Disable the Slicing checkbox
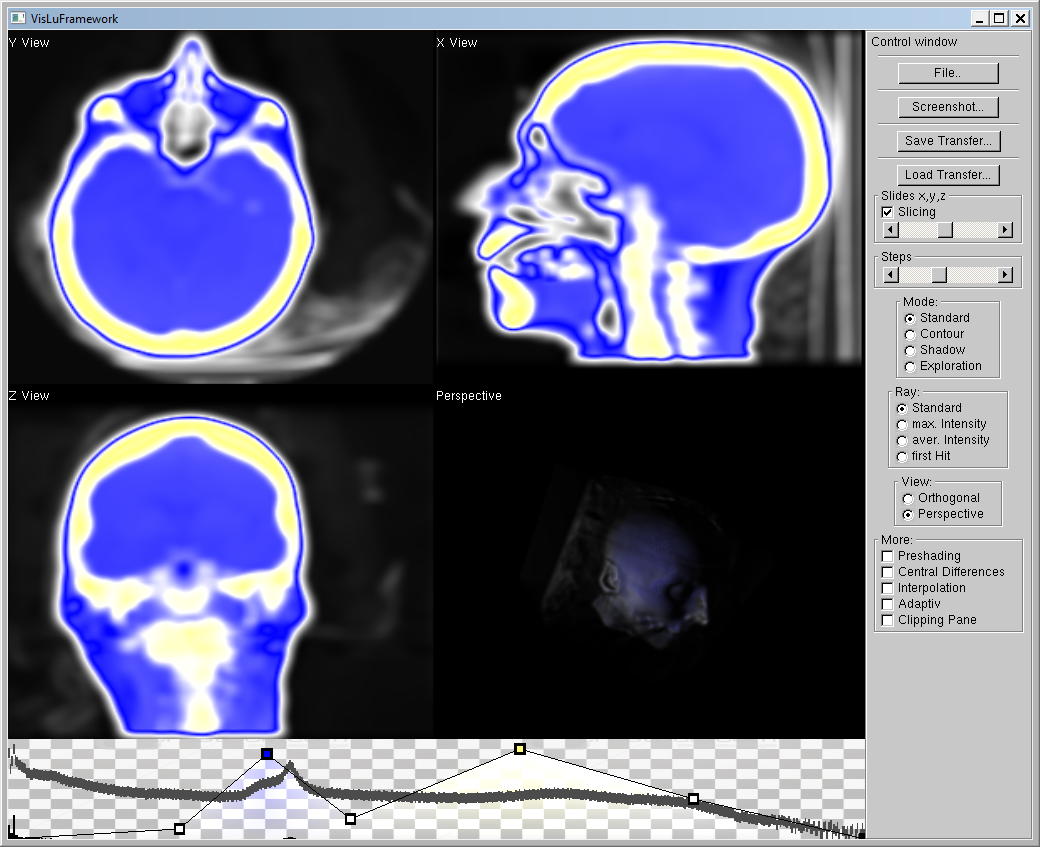 (x=887, y=212)
